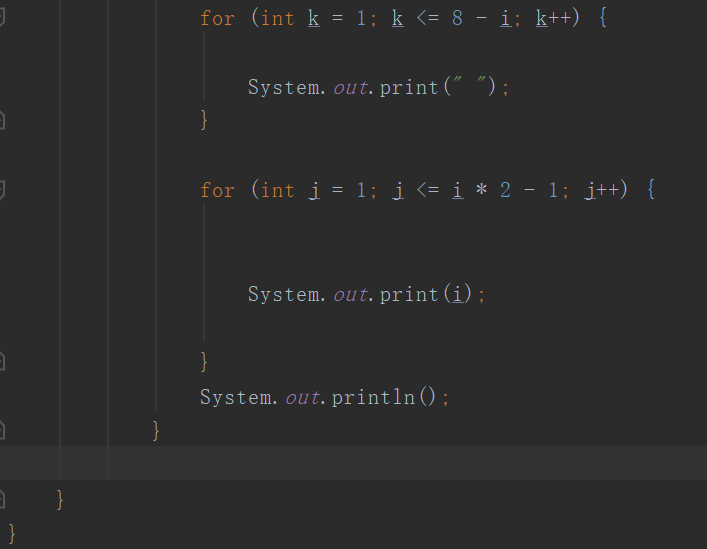The height and width of the screenshot is (549, 707).
Task: Click the 'for' keyword of the j loop
Action: (x=217, y=190)
